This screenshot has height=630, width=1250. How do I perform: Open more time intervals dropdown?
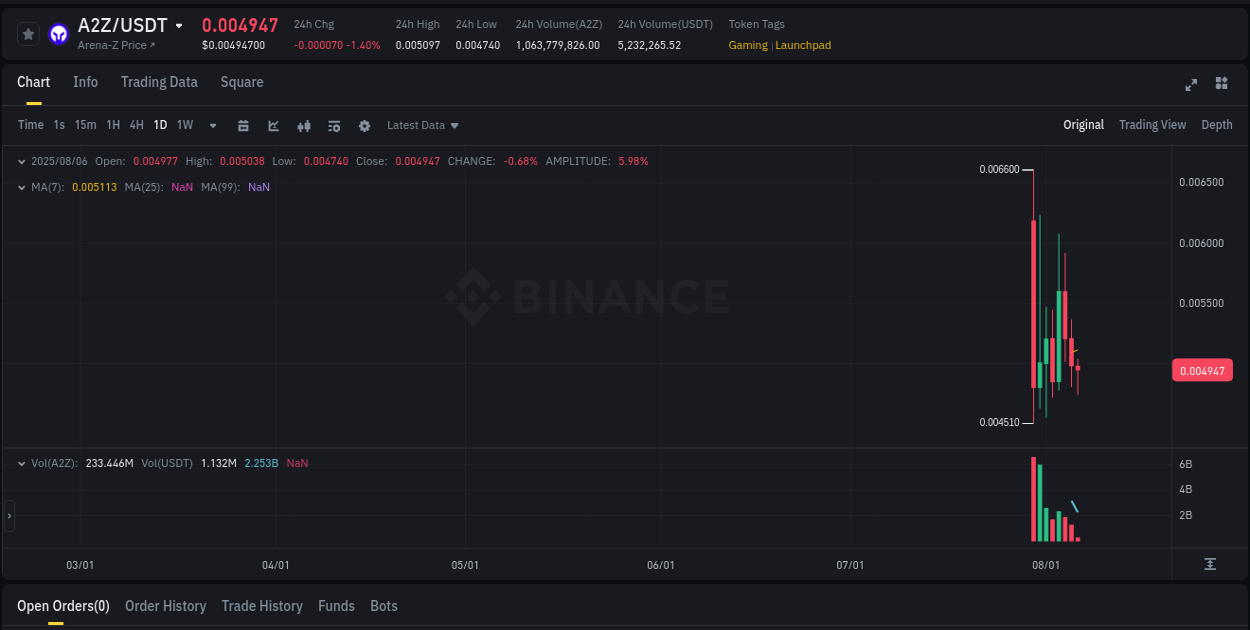pos(212,126)
